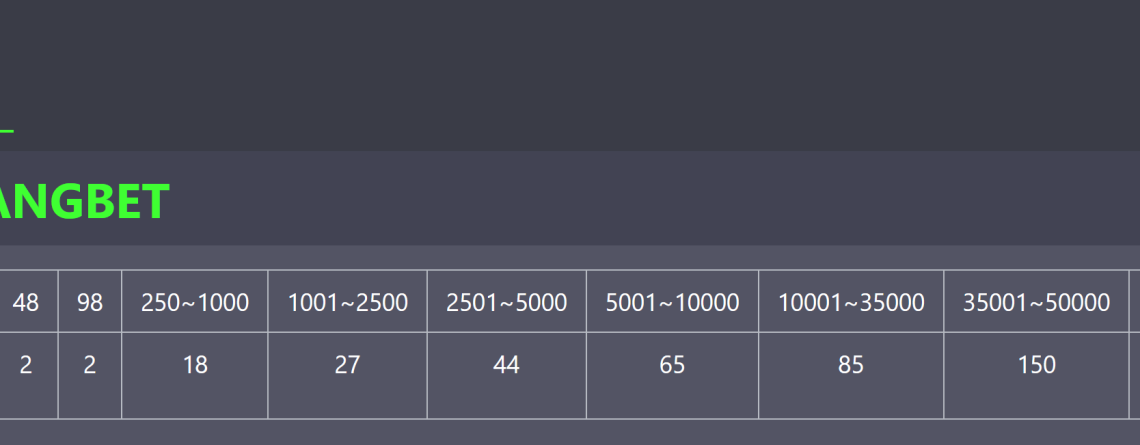Click the value 2 below 98
The width and height of the screenshot is (1140, 445).
point(89,376)
